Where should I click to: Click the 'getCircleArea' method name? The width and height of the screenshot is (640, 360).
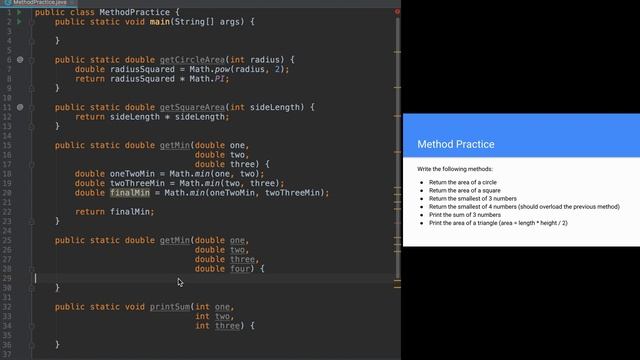[x=192, y=60]
